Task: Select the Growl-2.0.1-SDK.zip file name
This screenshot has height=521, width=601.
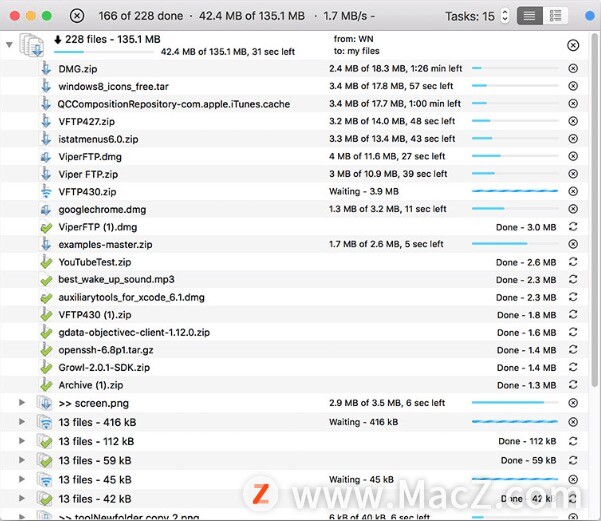Action: pos(104,368)
